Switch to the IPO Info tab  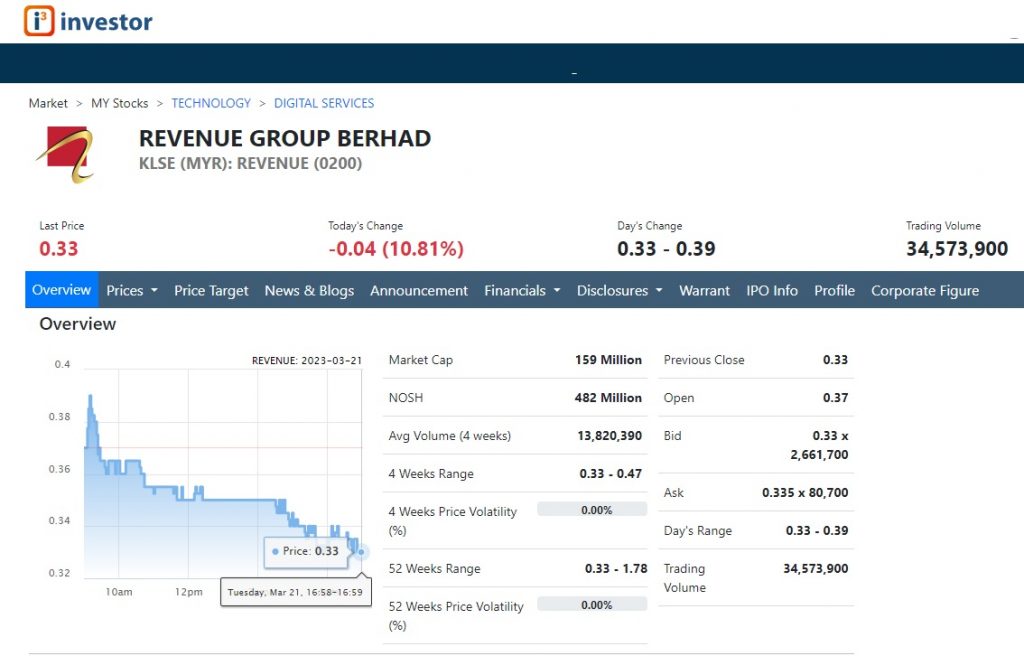click(772, 290)
